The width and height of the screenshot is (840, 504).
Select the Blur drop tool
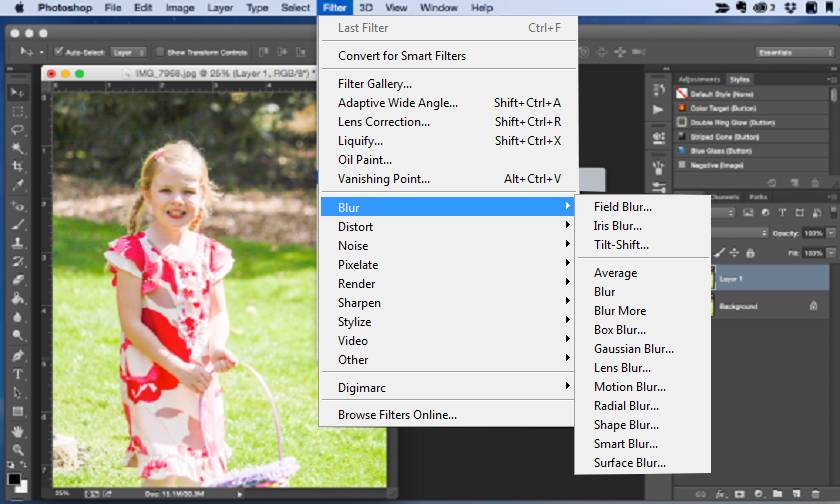[x=17, y=317]
